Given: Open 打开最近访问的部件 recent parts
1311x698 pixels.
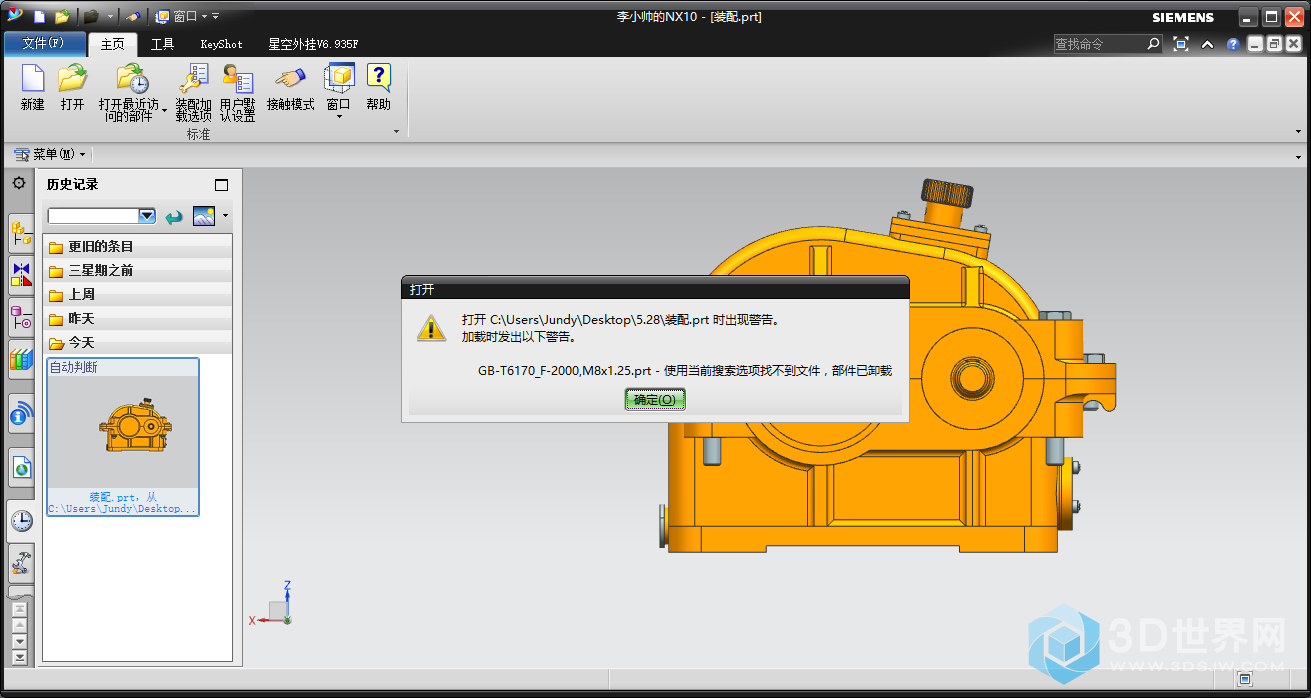Looking at the screenshot, I should 131,93.
